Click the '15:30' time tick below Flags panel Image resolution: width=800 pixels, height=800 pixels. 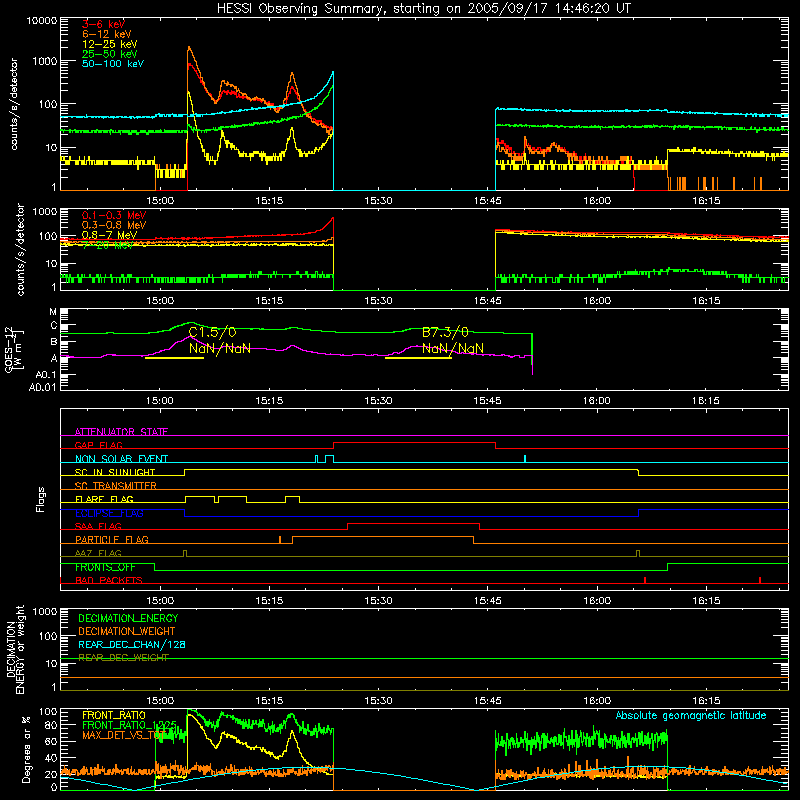(x=379, y=600)
